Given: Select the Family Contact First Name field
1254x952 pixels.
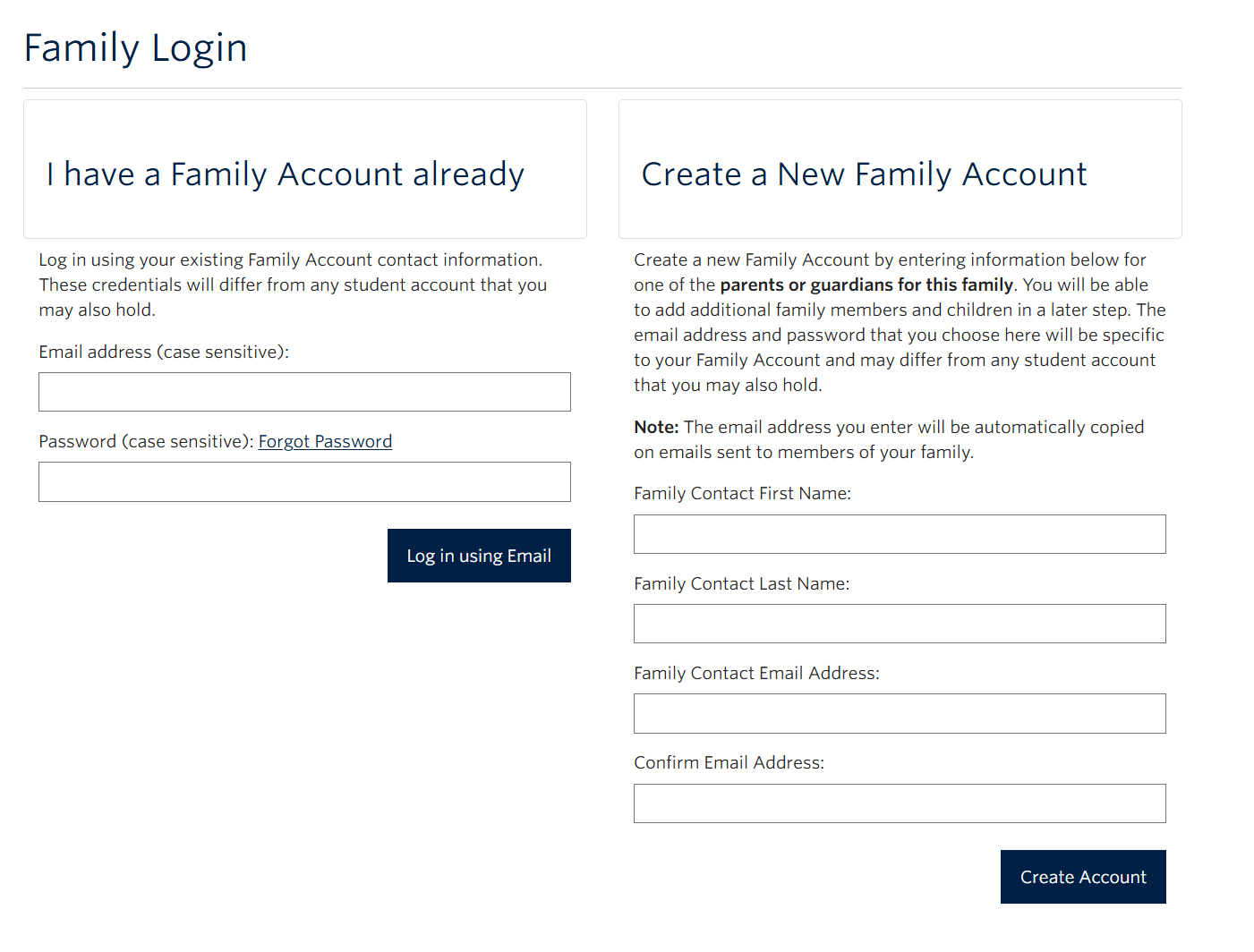Looking at the screenshot, I should tap(899, 534).
